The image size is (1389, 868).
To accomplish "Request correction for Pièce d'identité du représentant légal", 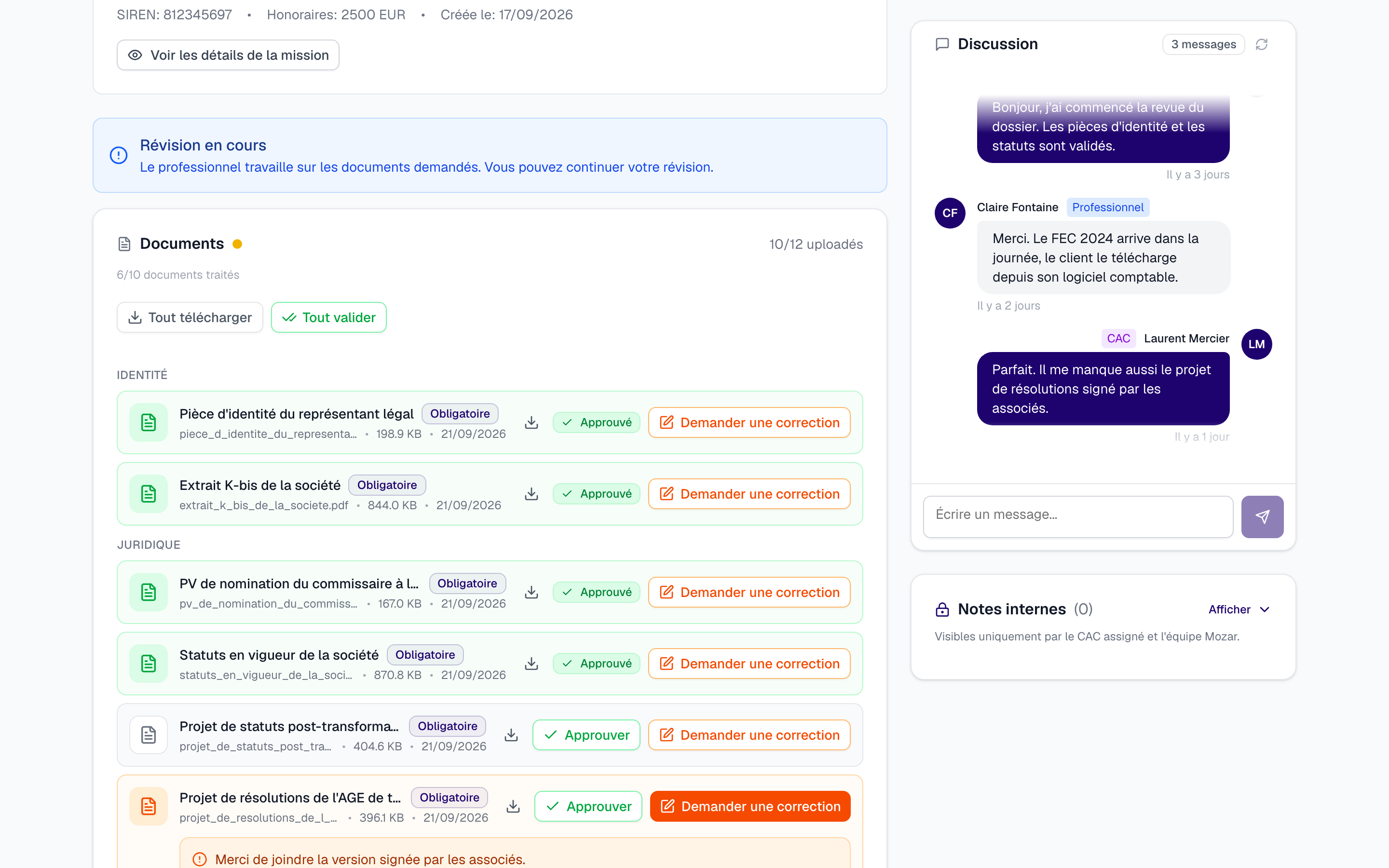I will 749,422.
